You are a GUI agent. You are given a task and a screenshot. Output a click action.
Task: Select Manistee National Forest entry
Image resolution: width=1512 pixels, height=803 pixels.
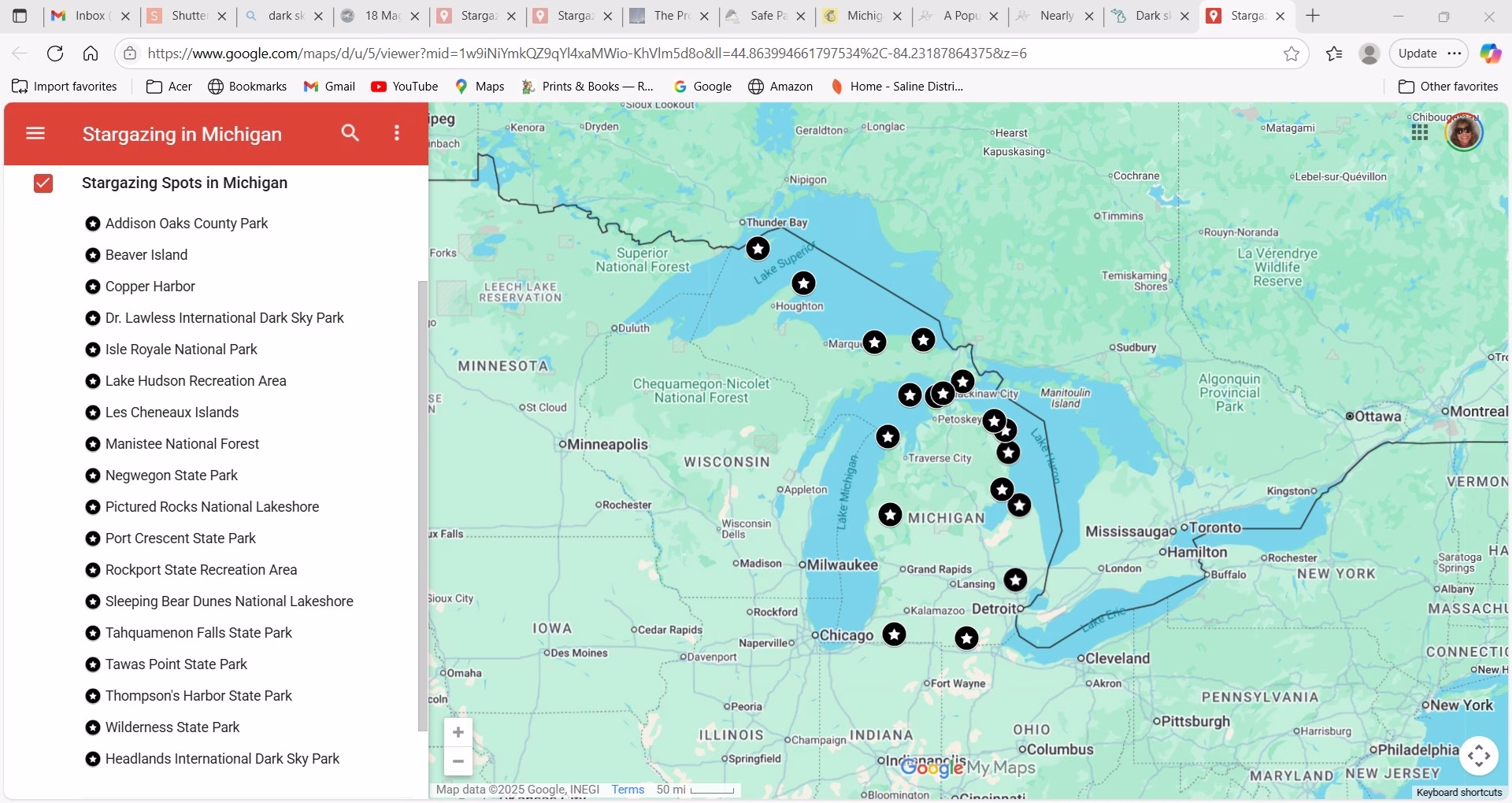point(182,444)
